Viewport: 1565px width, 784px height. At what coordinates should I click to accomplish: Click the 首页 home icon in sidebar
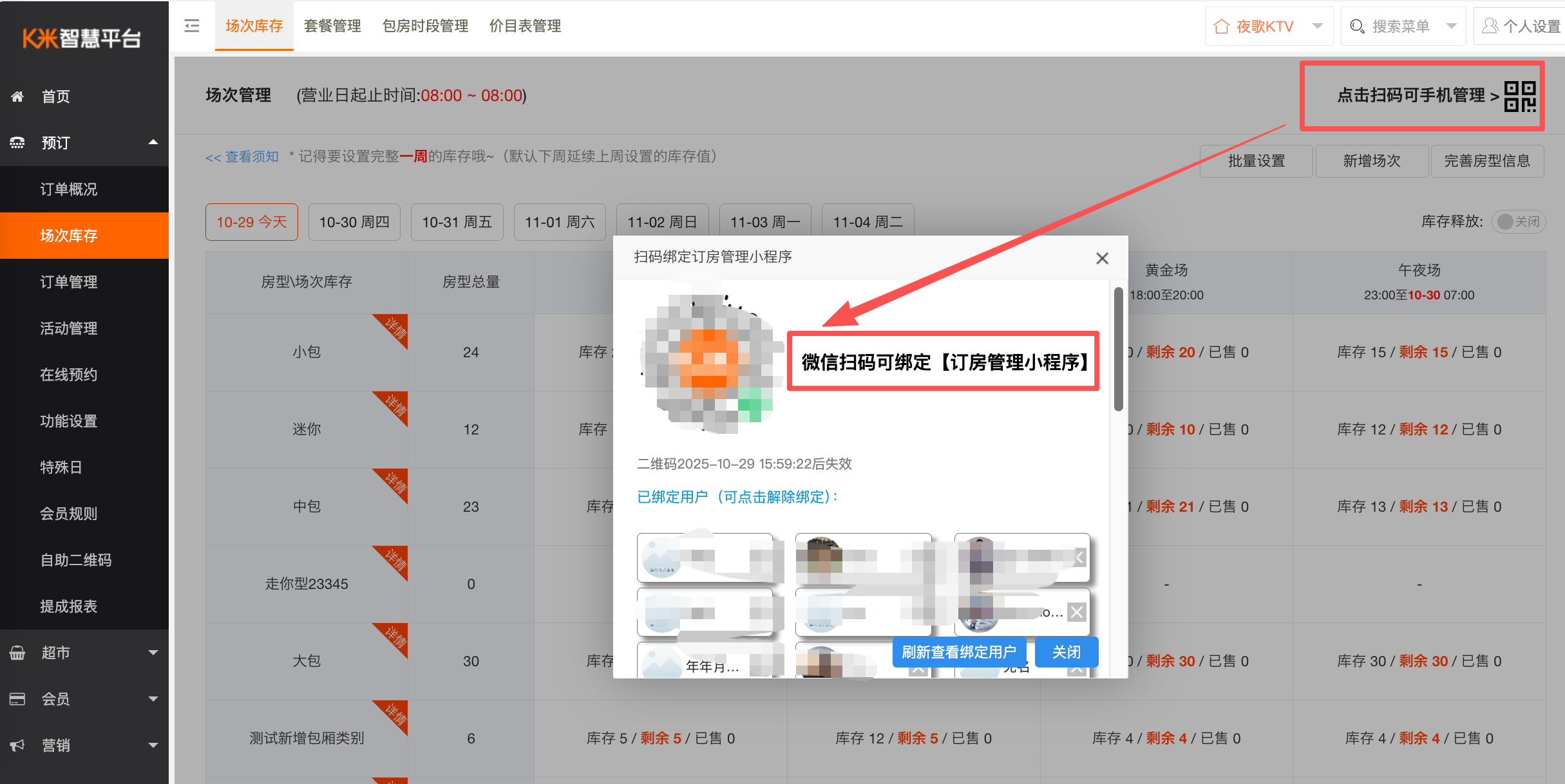coord(17,96)
